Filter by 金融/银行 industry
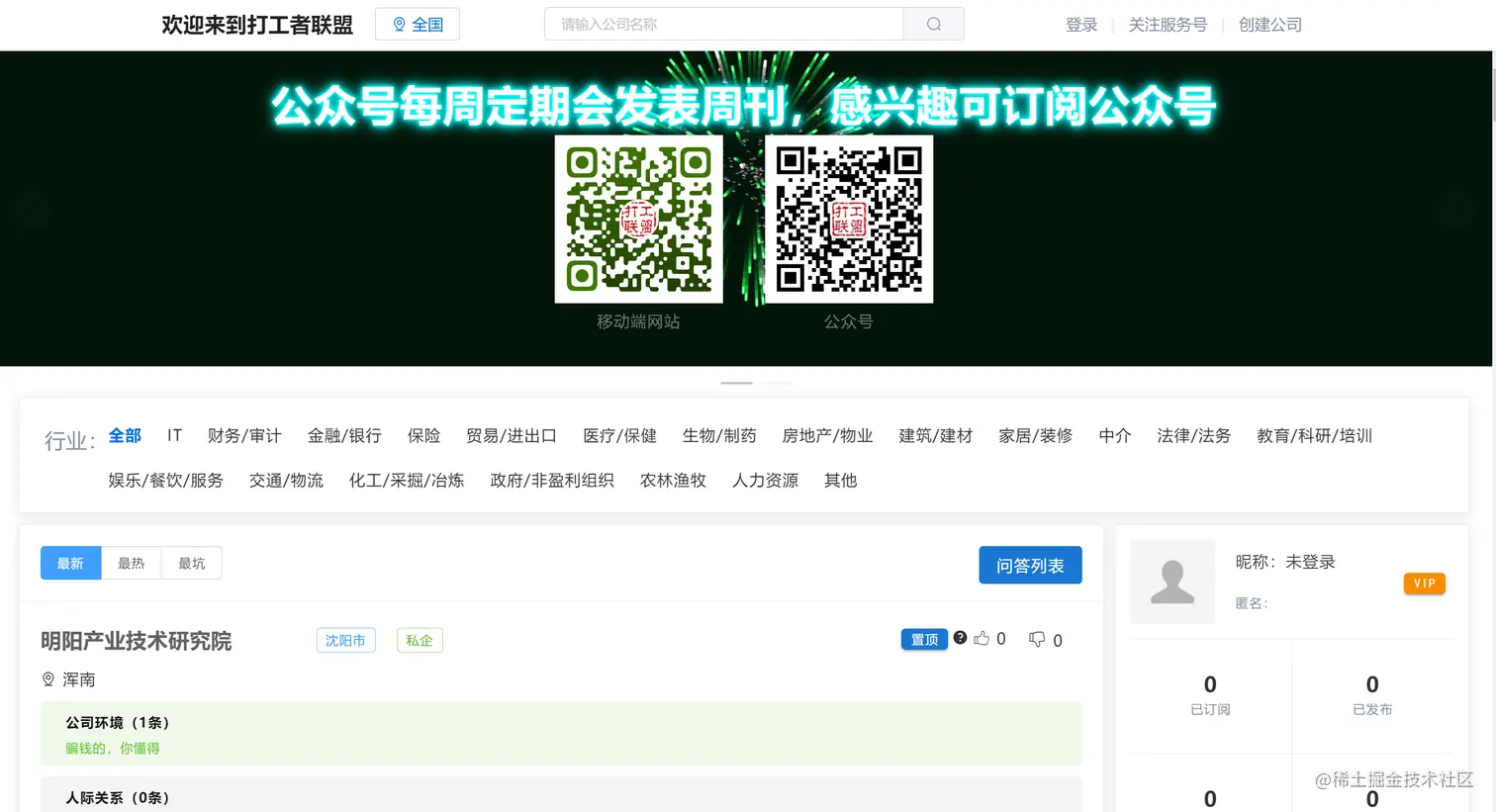This screenshot has width=1496, height=812. point(344,435)
